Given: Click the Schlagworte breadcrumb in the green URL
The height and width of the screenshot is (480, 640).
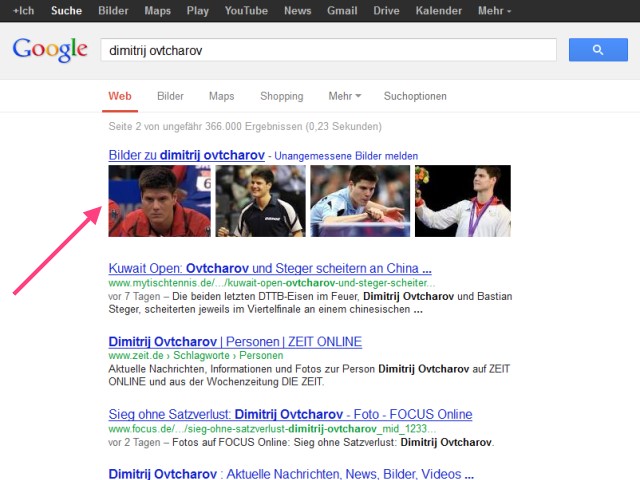Looking at the screenshot, I should (x=201, y=356).
